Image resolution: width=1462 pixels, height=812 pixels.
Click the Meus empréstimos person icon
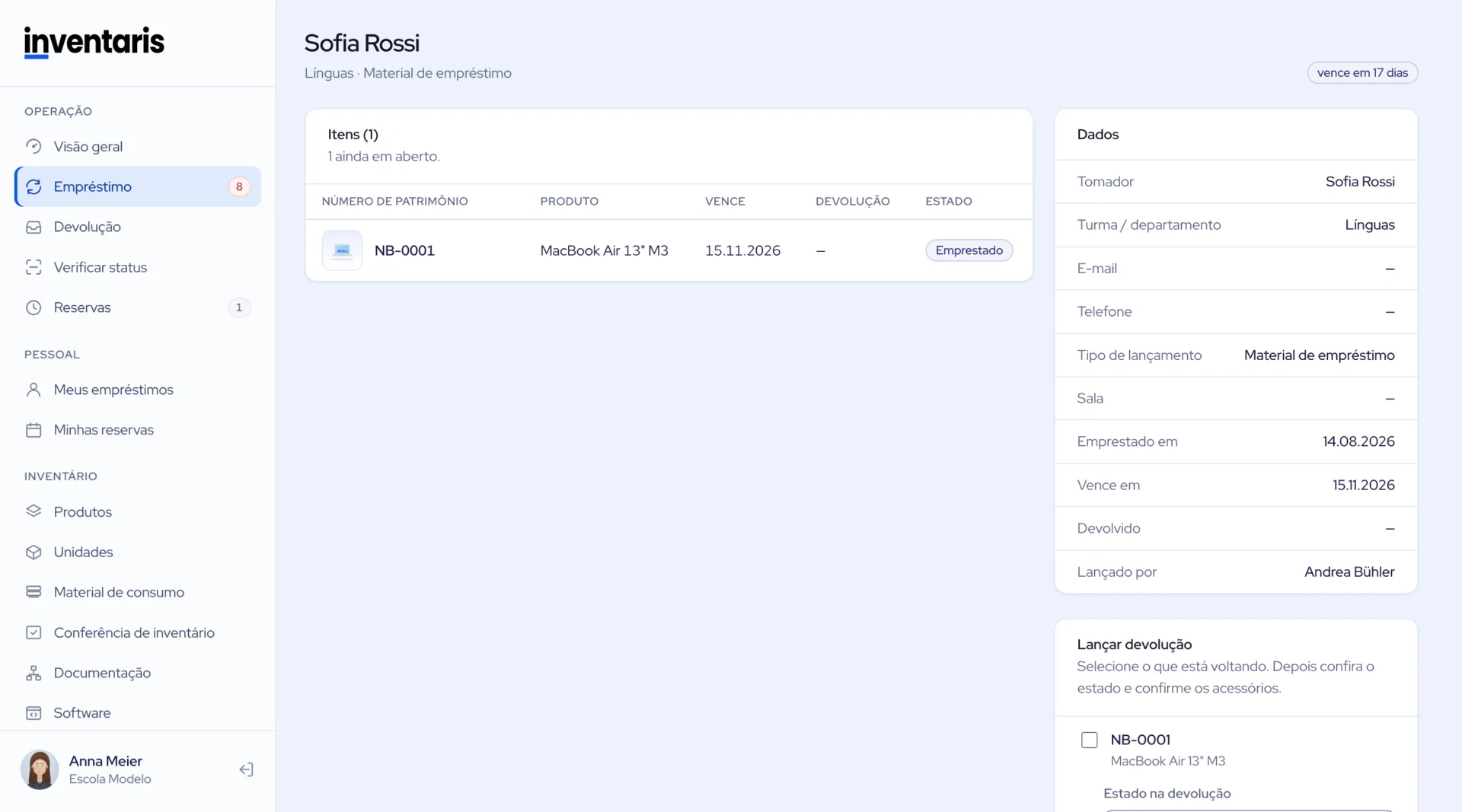tap(34, 390)
